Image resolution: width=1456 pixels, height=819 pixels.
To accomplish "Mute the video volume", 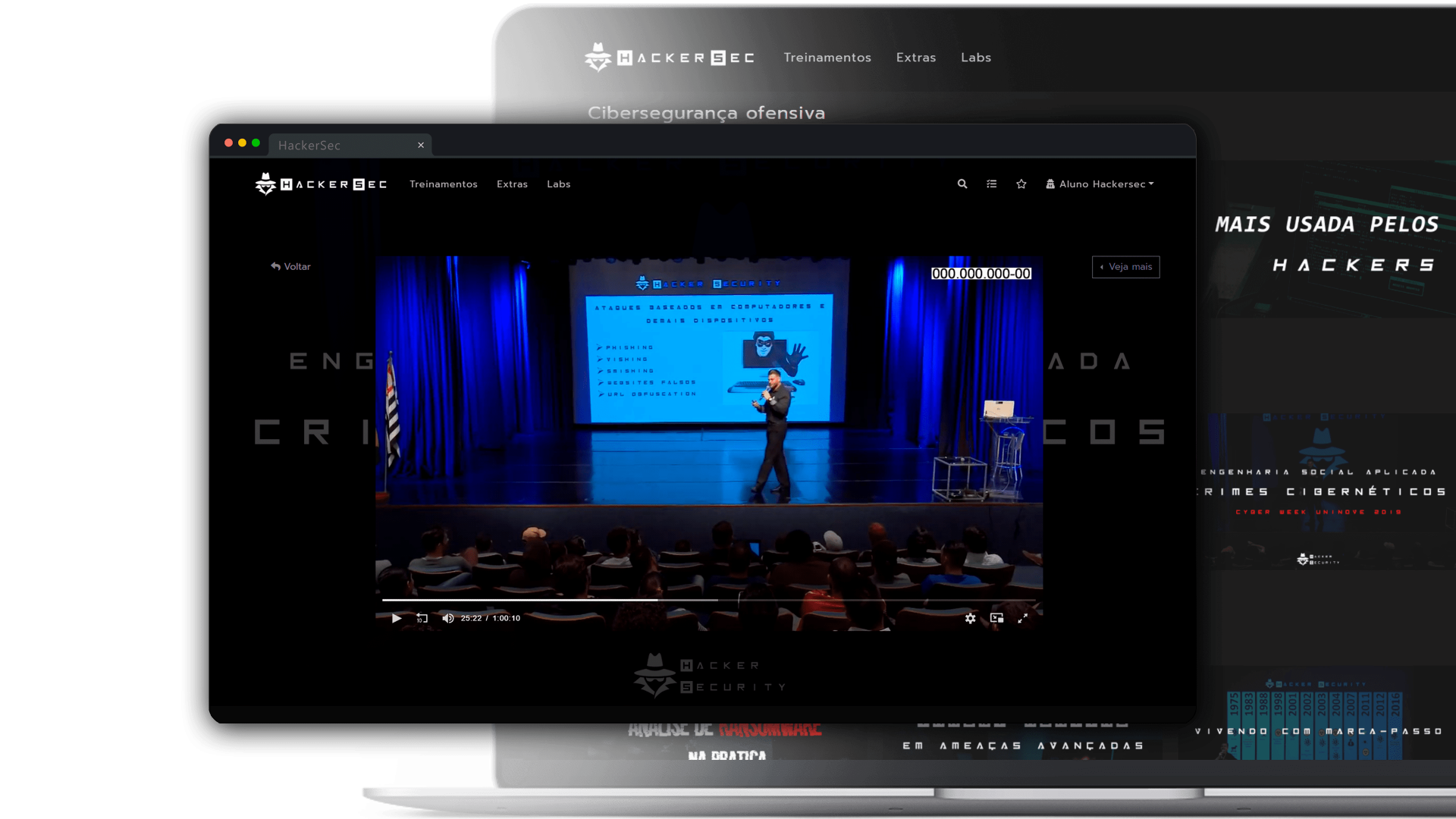I will pyautogui.click(x=447, y=618).
